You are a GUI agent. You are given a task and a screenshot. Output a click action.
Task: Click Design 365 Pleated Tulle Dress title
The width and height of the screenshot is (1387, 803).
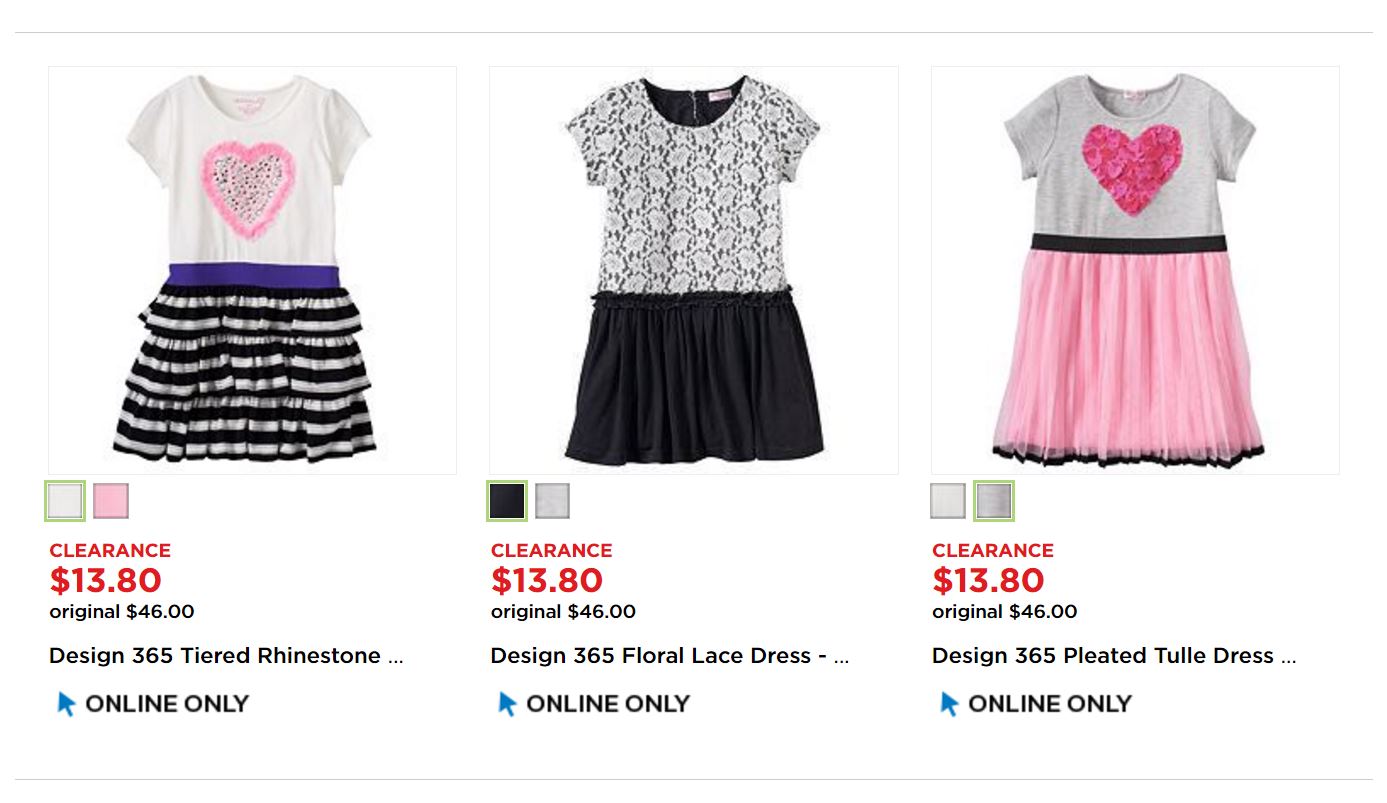1113,656
